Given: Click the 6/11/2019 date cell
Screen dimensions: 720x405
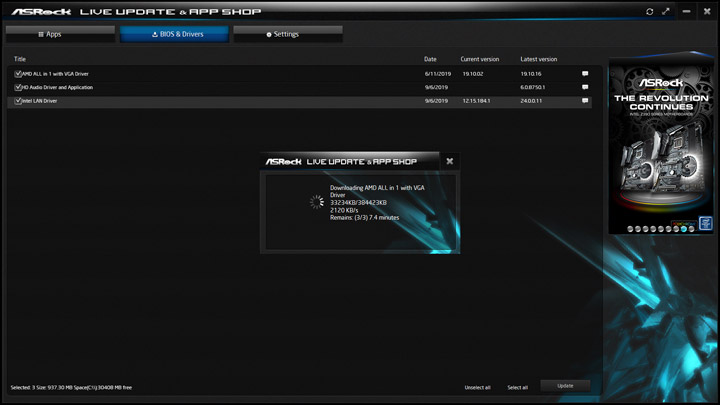Looking at the screenshot, I should pyautogui.click(x=438, y=73).
